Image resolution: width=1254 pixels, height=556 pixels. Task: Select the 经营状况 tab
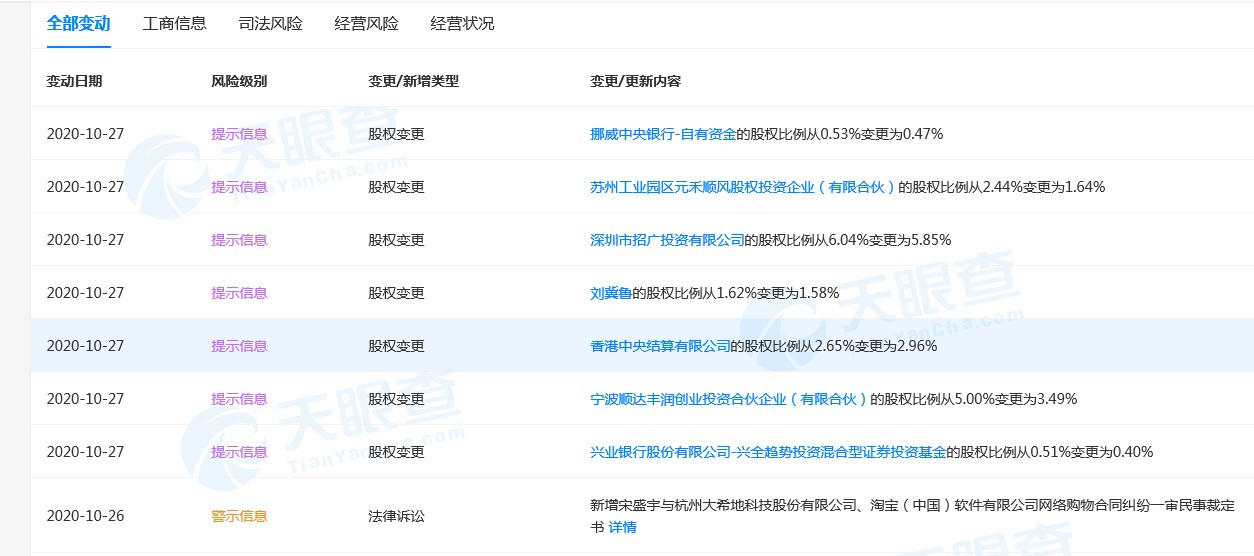pyautogui.click(x=462, y=23)
